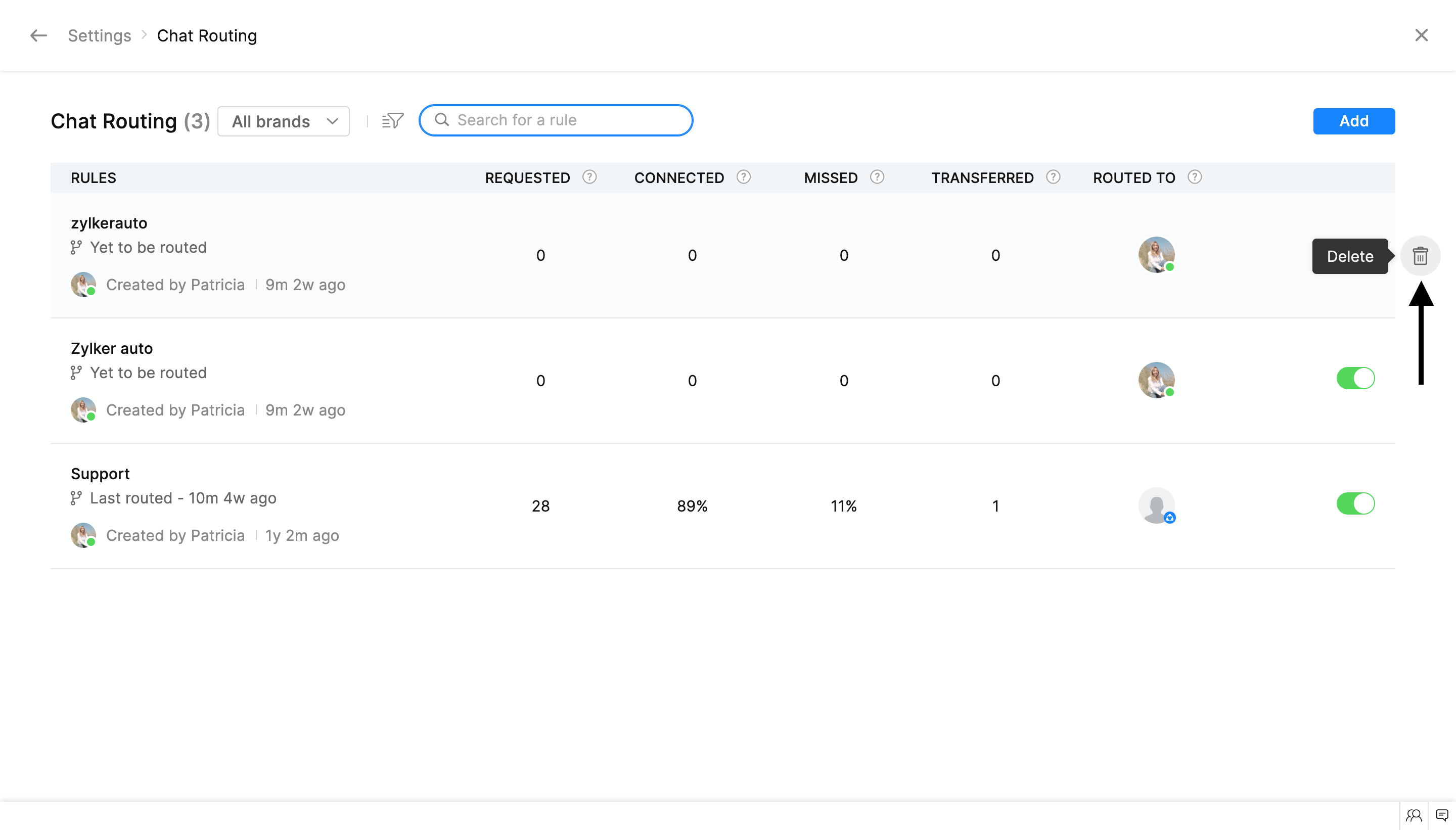Screen dimensions: 1456x830
Task: Disable the Support rule toggle
Action: point(1355,504)
